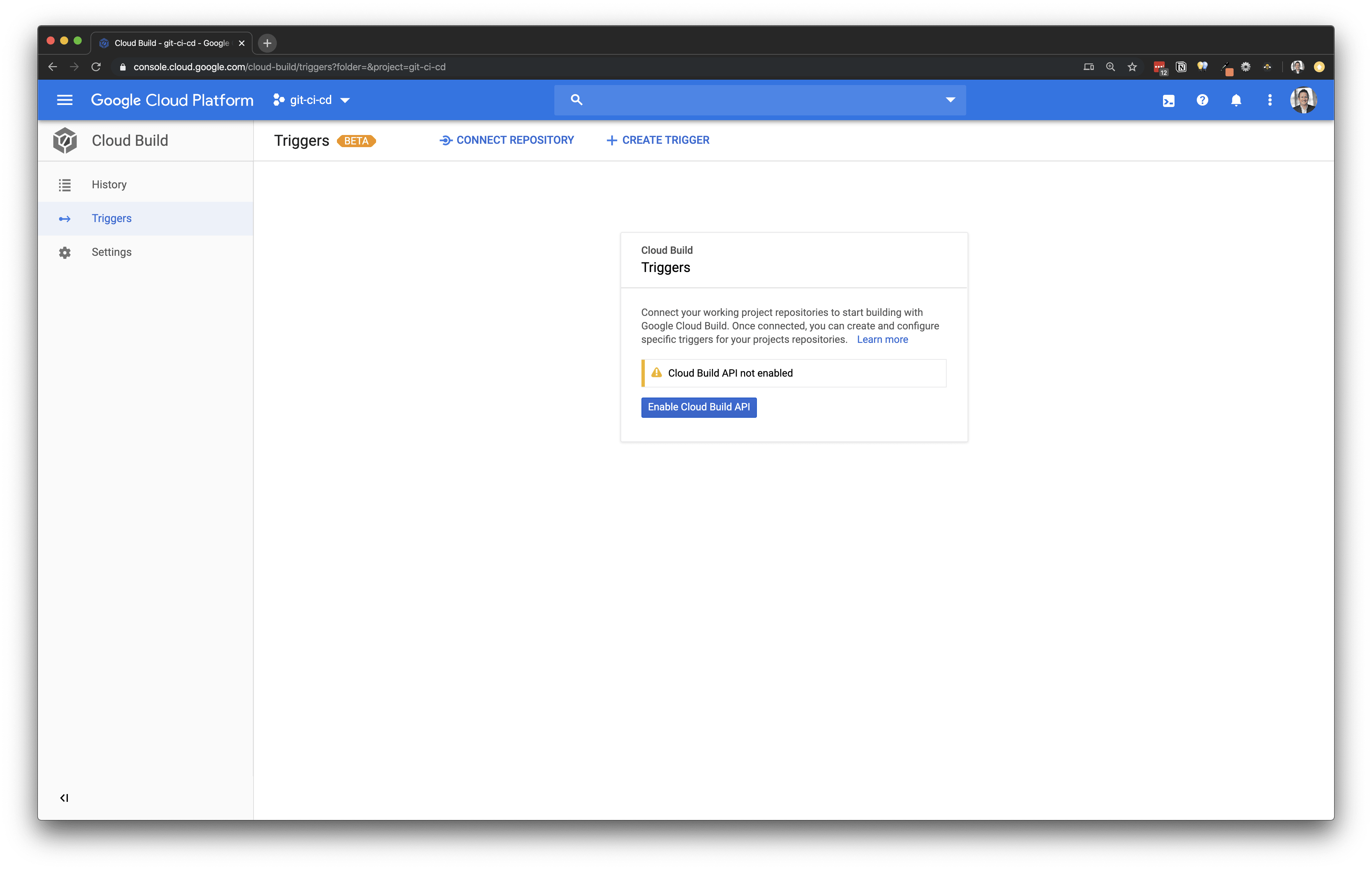Screen dimensions: 1372x870
Task: Click the browser address bar URL
Action: (x=289, y=67)
